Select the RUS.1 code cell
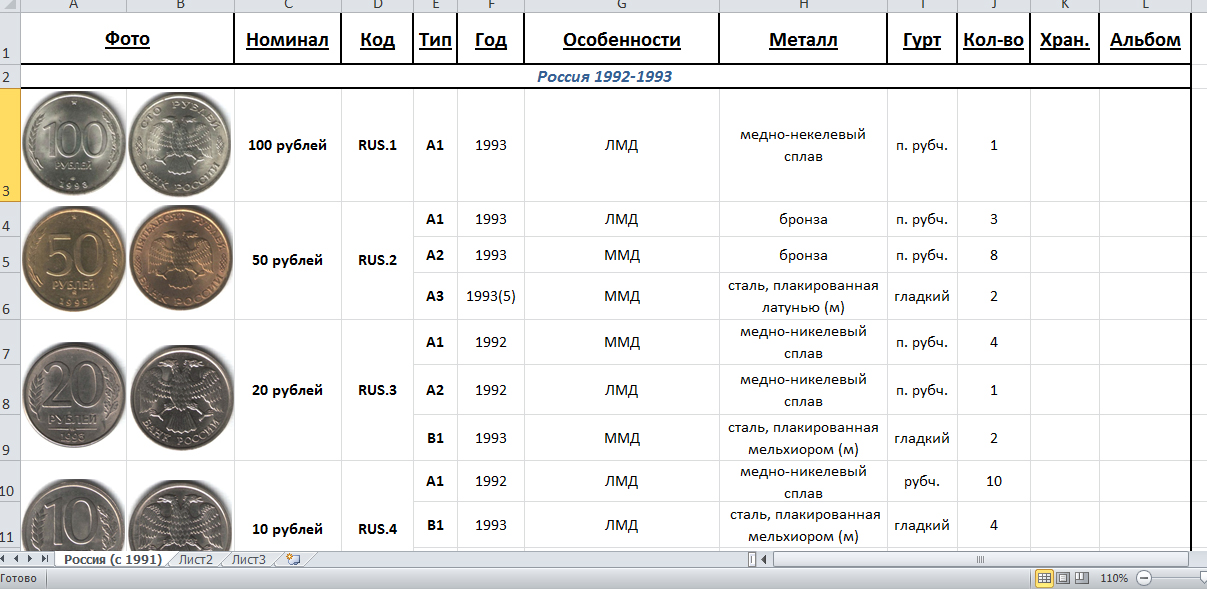This screenshot has width=1207, height=589. pyautogui.click(x=377, y=145)
